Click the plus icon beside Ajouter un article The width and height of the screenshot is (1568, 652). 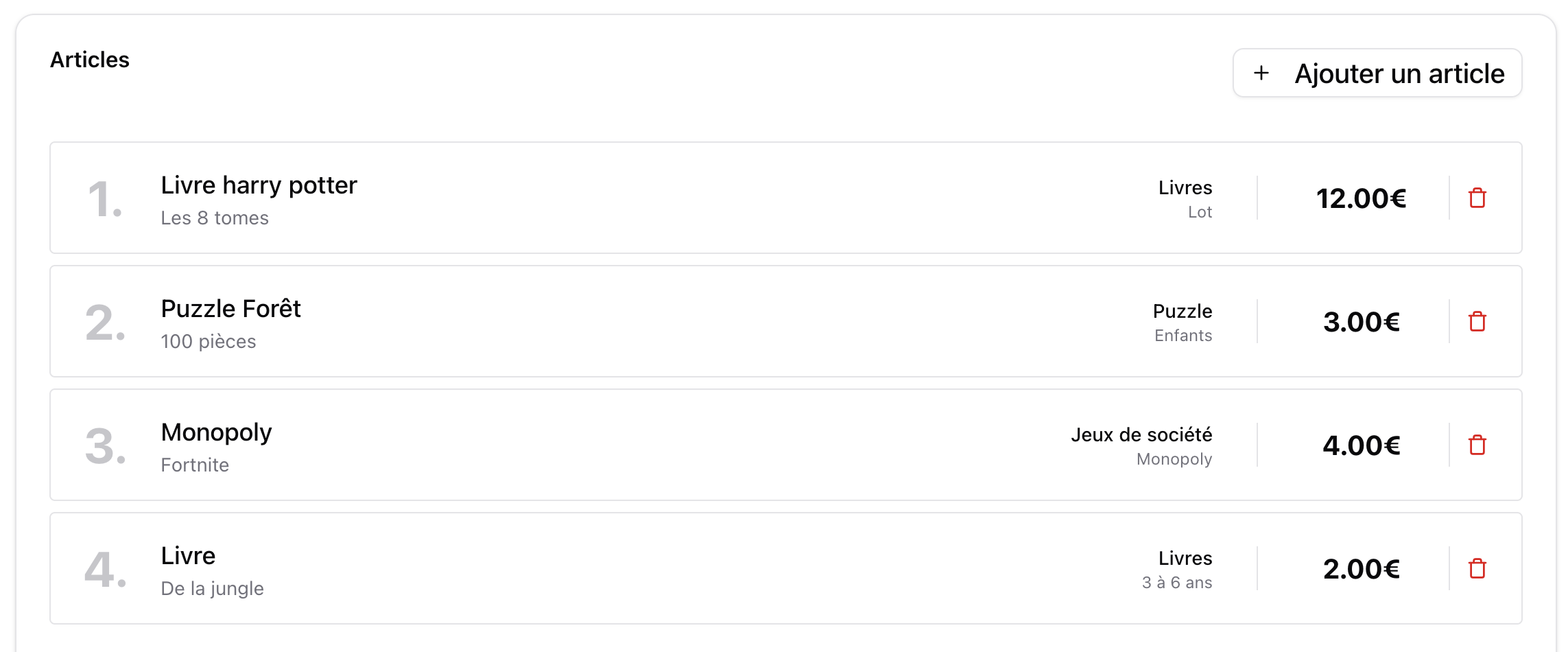[x=1261, y=73]
